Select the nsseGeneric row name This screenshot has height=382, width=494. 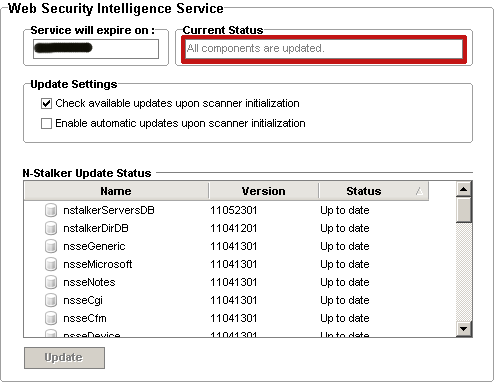click(x=94, y=246)
